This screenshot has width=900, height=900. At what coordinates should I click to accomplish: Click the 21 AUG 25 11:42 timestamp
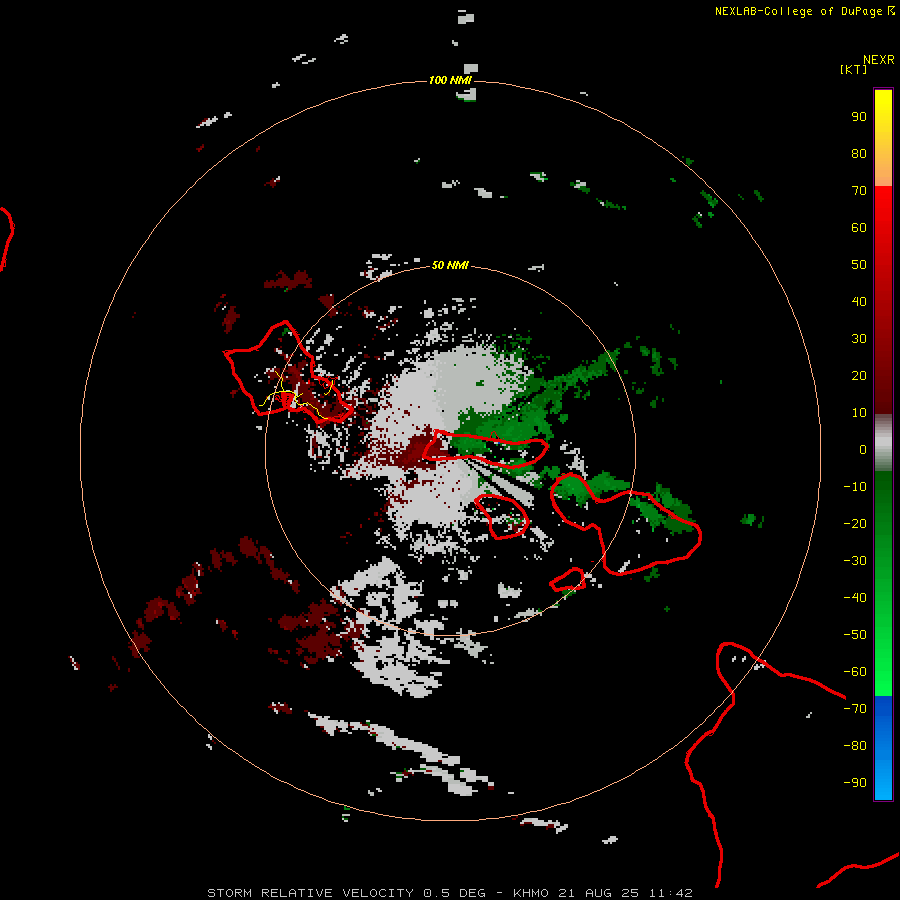click(x=625, y=893)
